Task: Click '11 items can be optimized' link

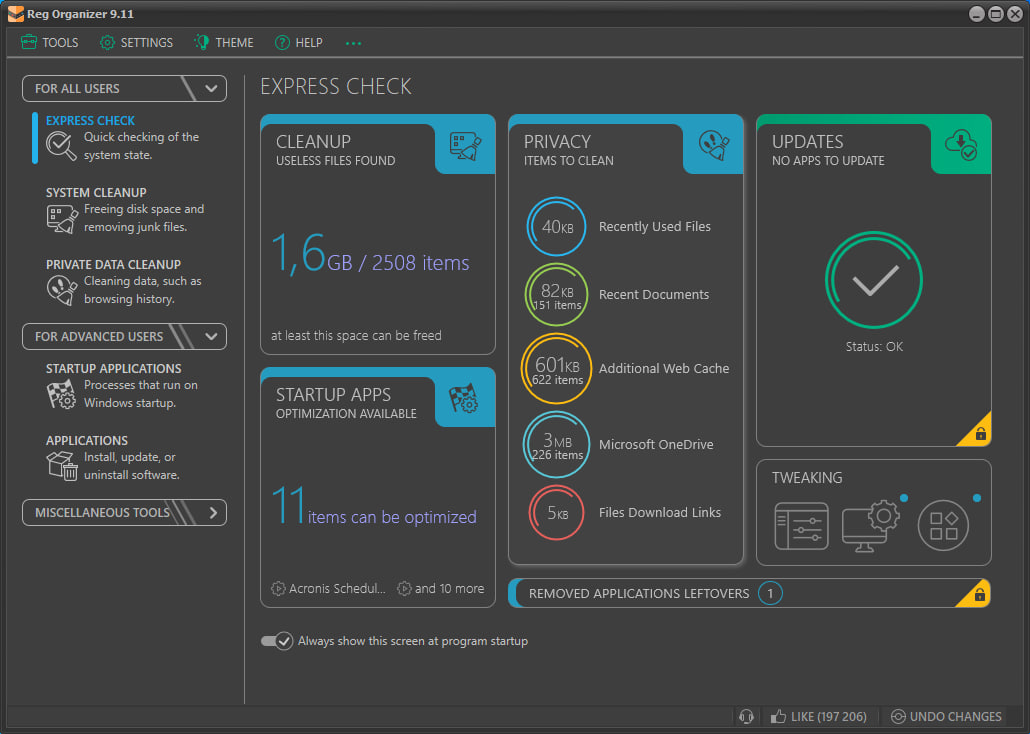Action: (x=374, y=507)
